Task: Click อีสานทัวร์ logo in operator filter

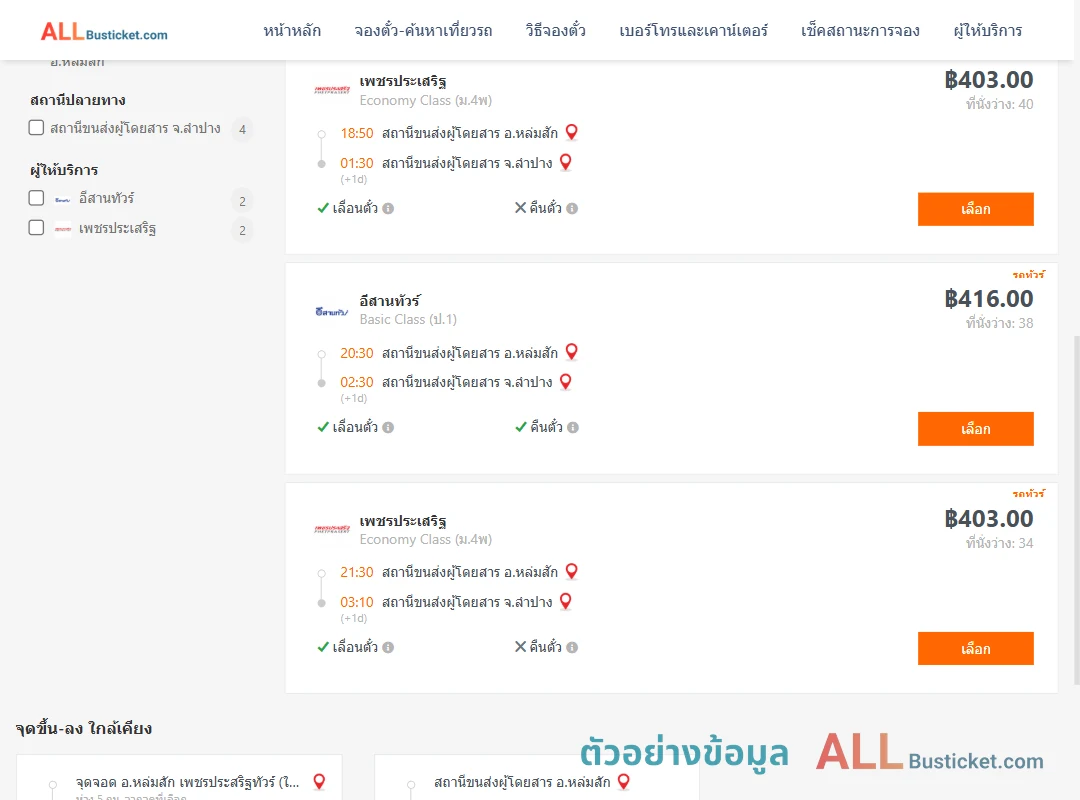Action: [x=63, y=199]
